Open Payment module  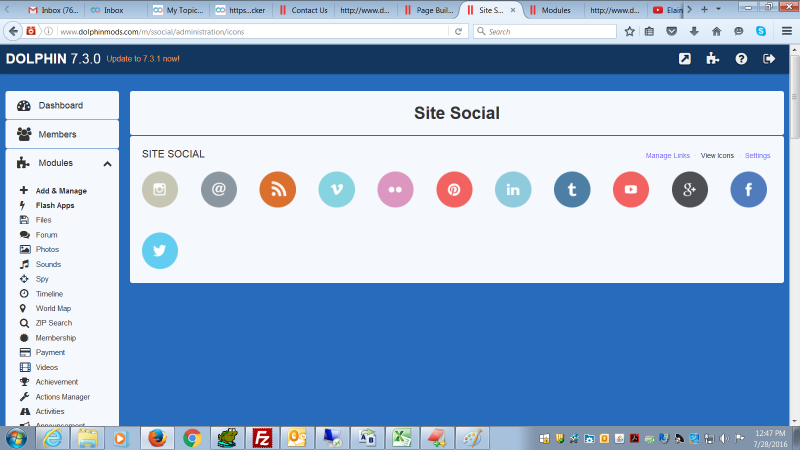pyautogui.click(x=50, y=353)
